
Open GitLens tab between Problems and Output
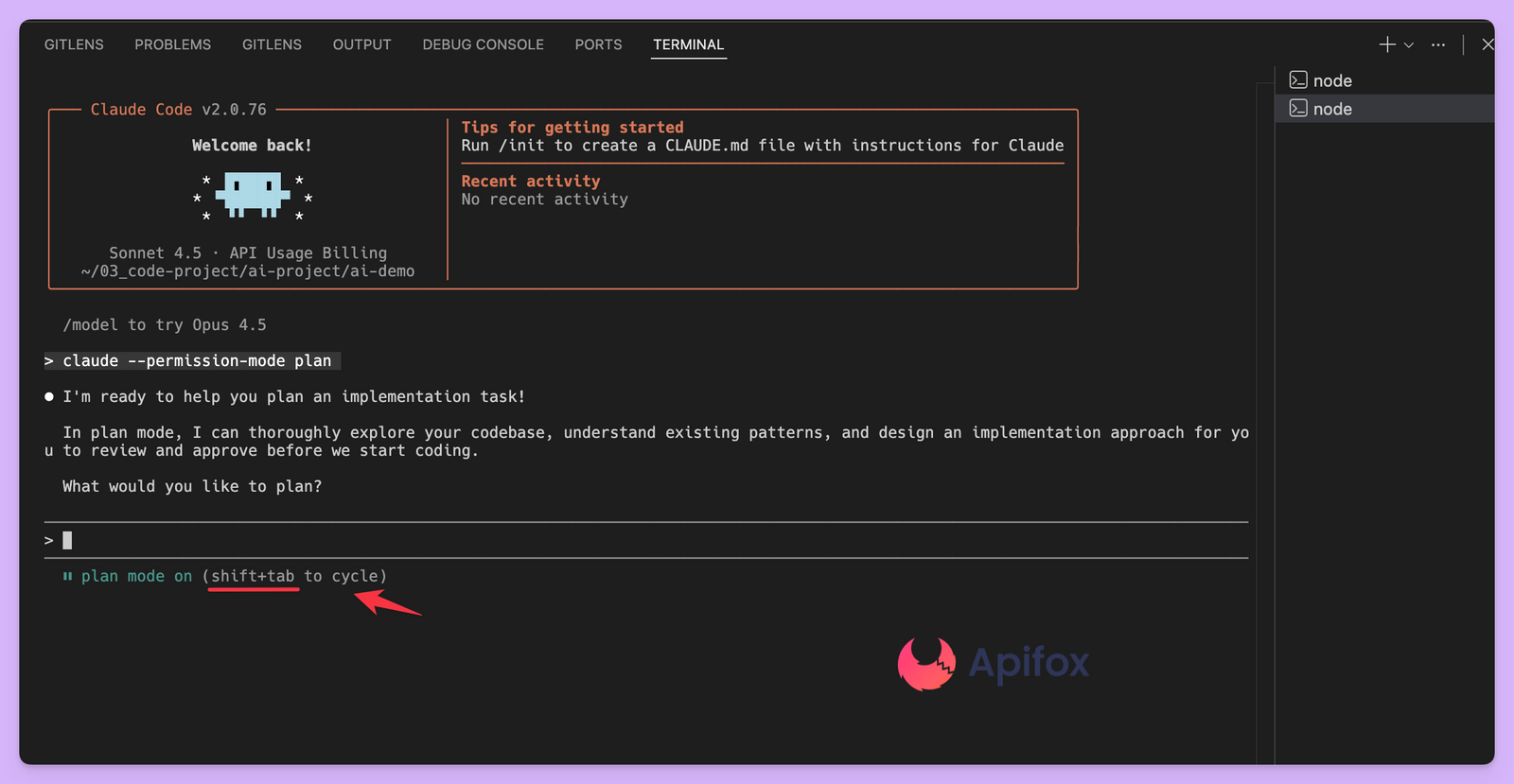[272, 44]
